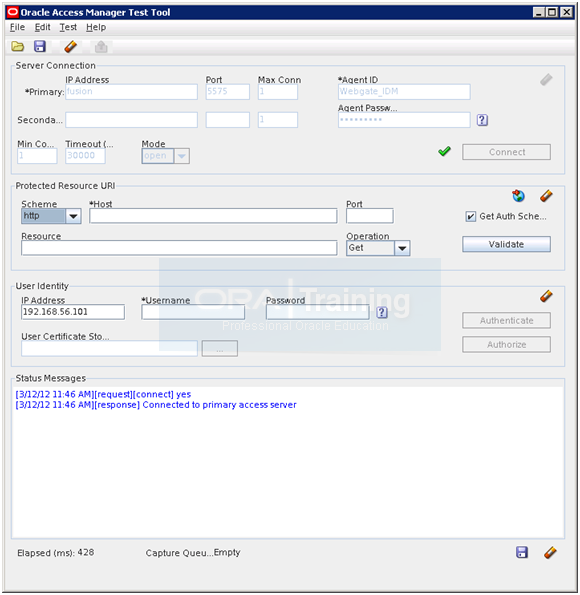Click the Protected Resource Host field
Screen dimensions: 580x595
[x=213, y=216]
